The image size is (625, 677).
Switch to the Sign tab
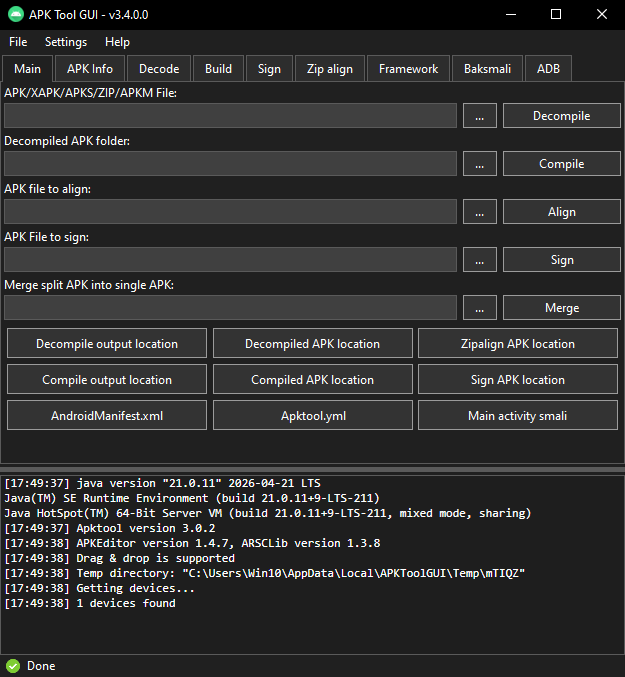click(x=269, y=69)
